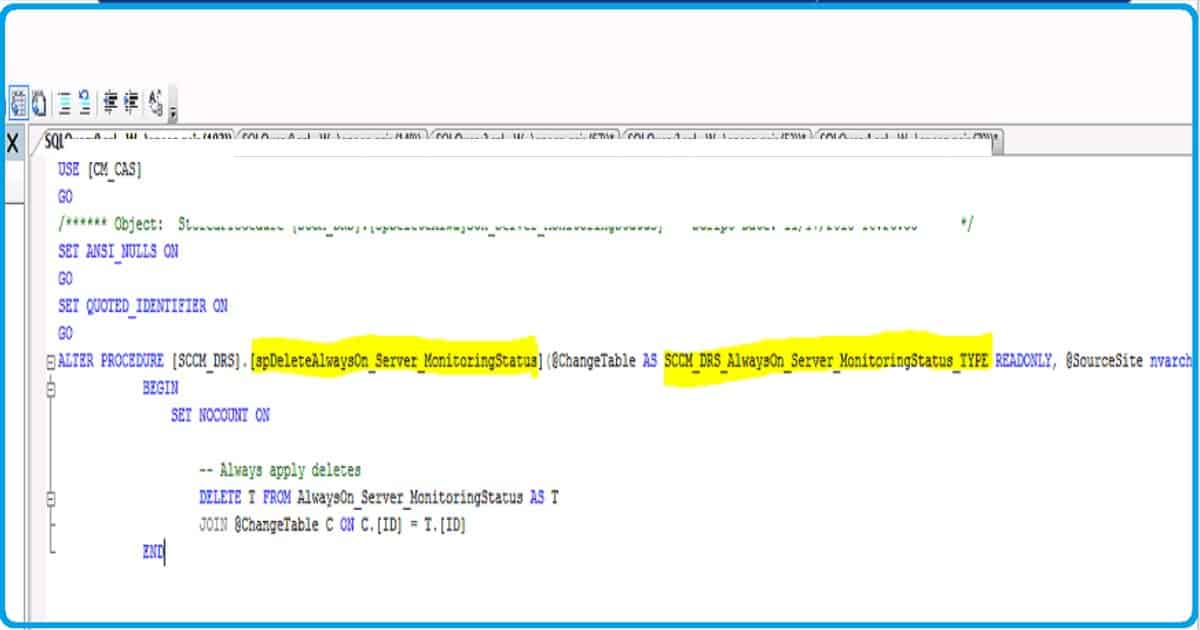Click the Always apply deletes comment

point(280,470)
